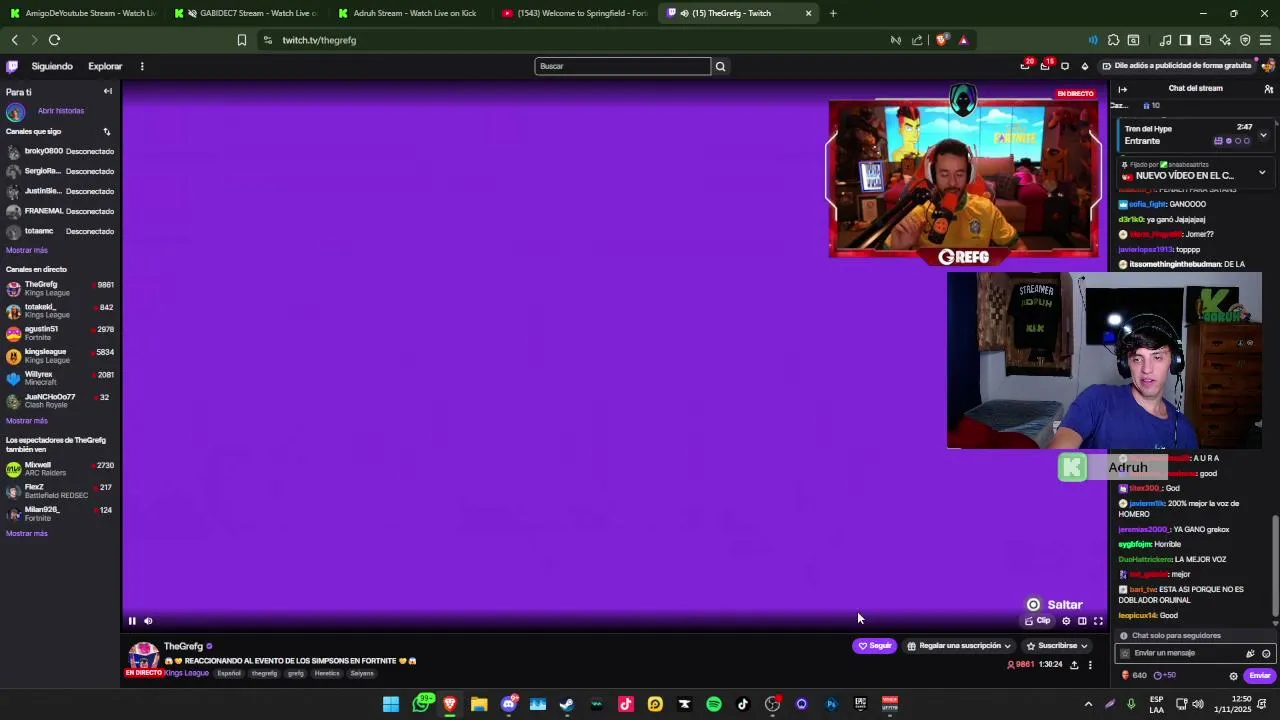Collapse the chat panel

tap(1123, 89)
